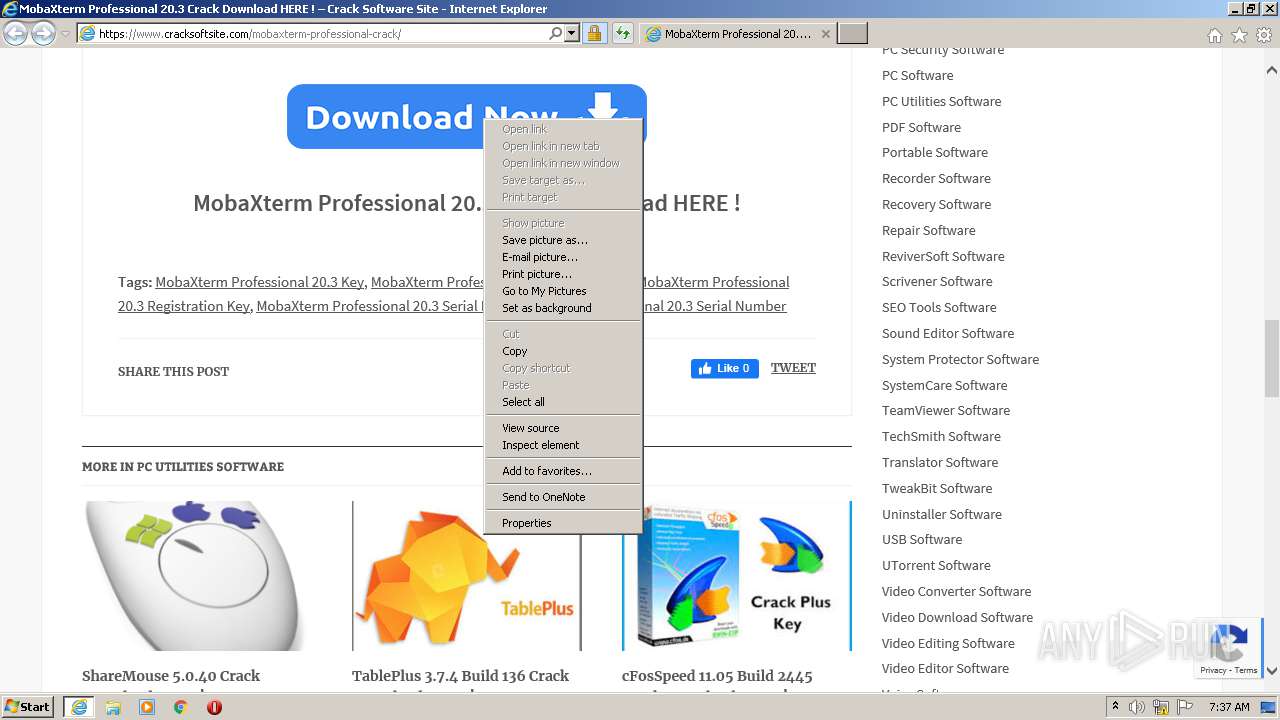Open the 'System Protector Software' category link

[960, 359]
